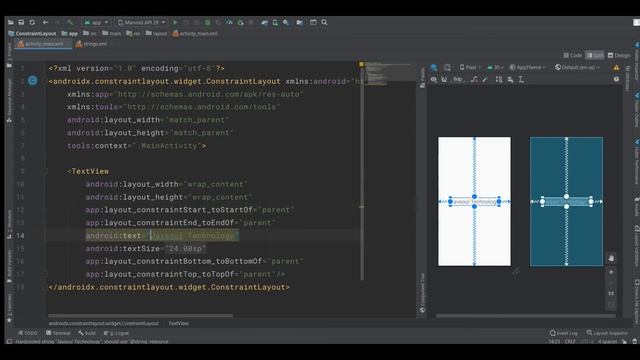The width and height of the screenshot is (640, 360).
Task: Click the CRLF line separator status entry
Action: [x=570, y=341]
